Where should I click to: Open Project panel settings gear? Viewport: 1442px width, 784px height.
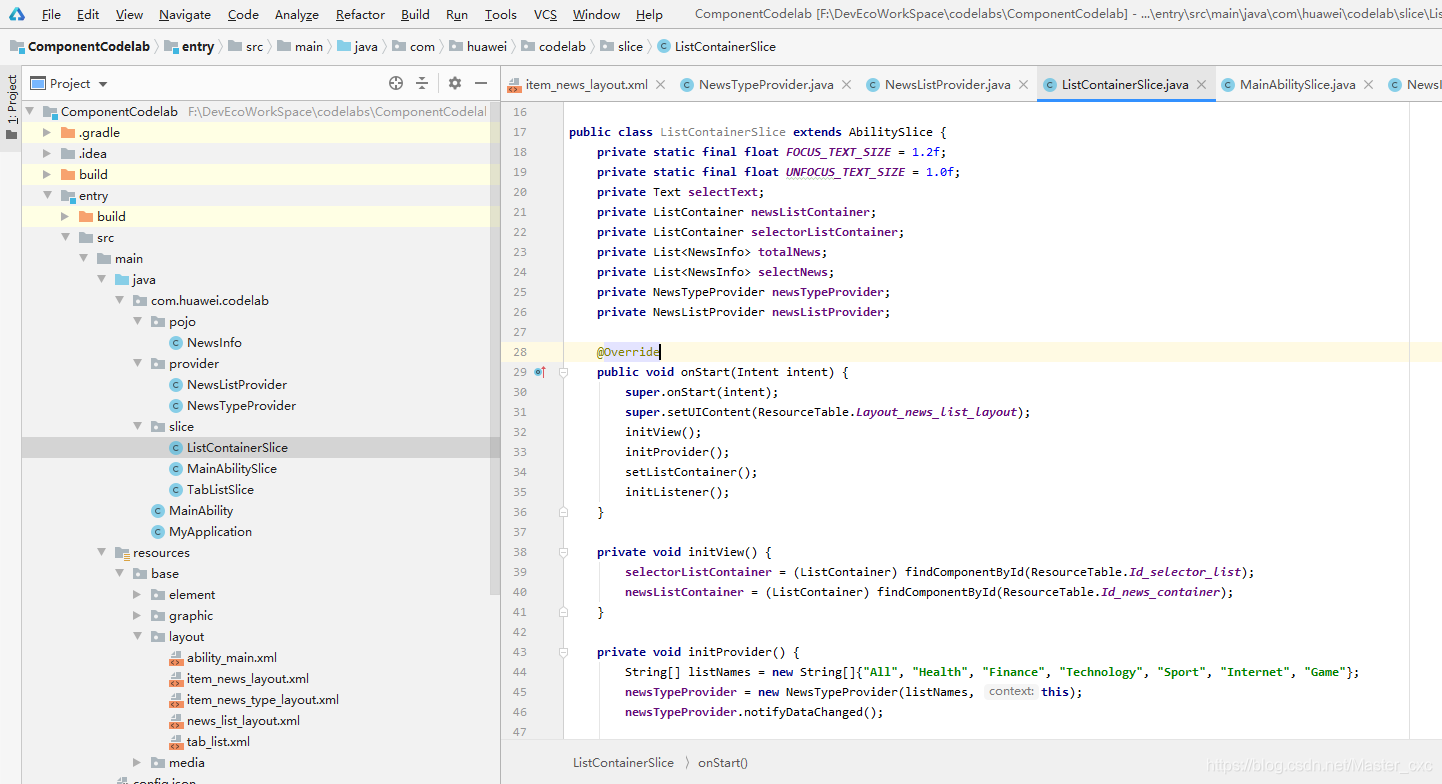(x=455, y=83)
